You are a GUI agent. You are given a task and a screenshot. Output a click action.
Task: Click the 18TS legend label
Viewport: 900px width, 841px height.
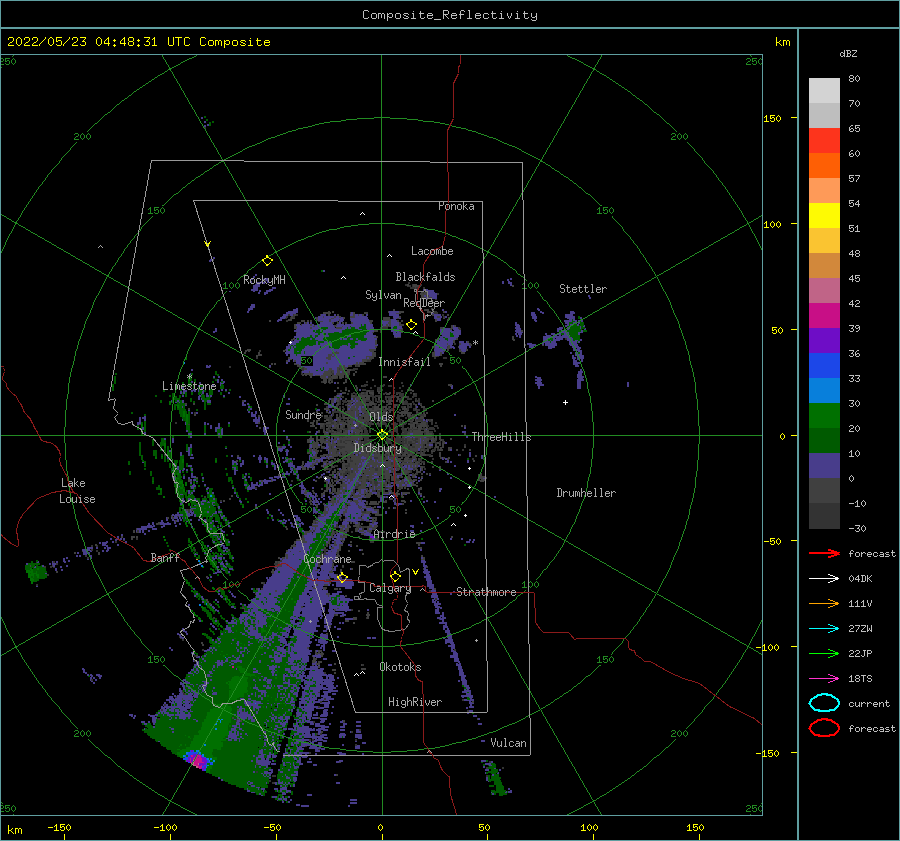point(860,679)
